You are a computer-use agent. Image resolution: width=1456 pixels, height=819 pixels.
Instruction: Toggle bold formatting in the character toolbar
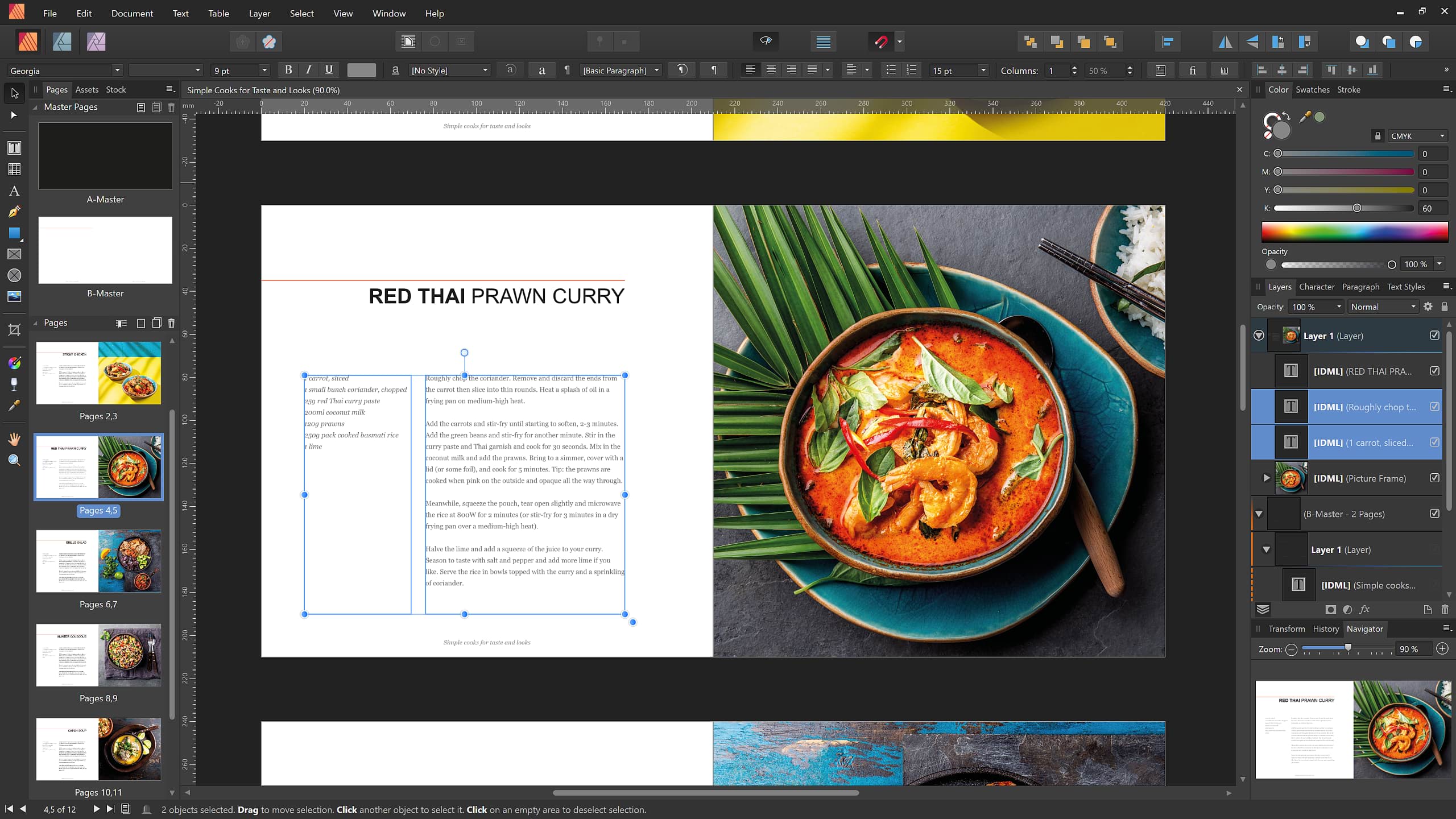(288, 69)
